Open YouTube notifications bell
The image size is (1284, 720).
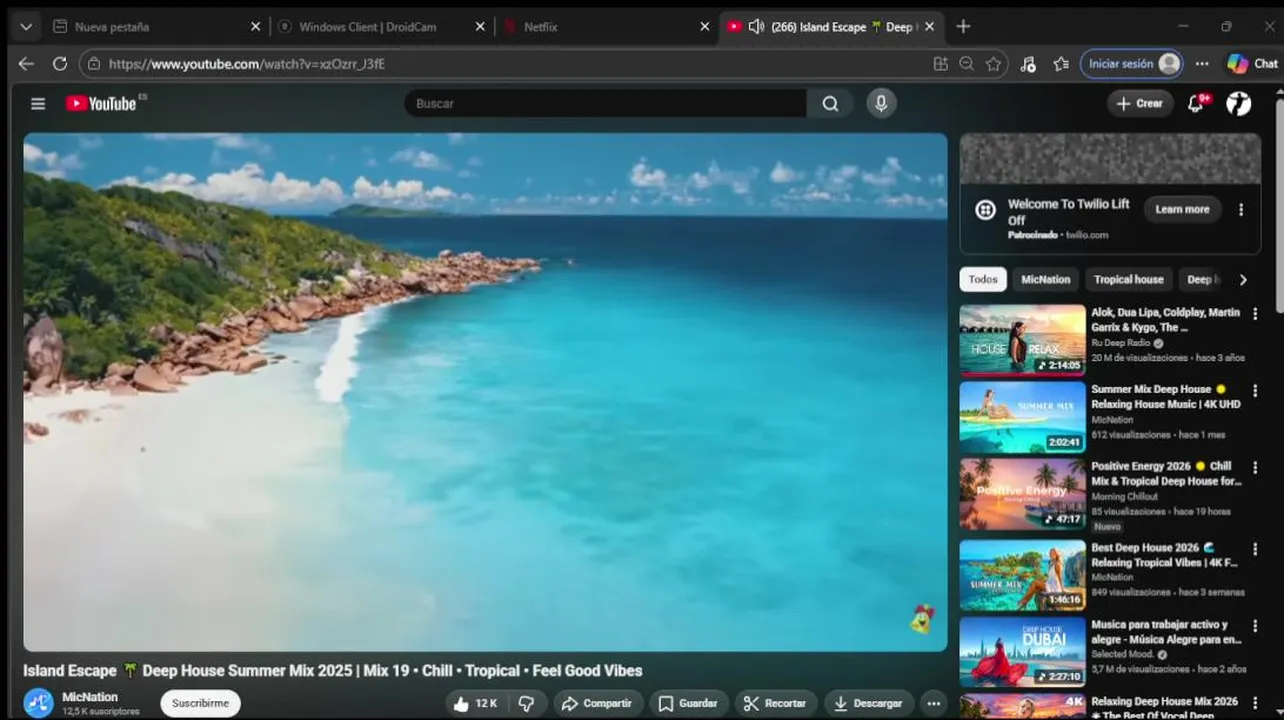tap(1196, 103)
